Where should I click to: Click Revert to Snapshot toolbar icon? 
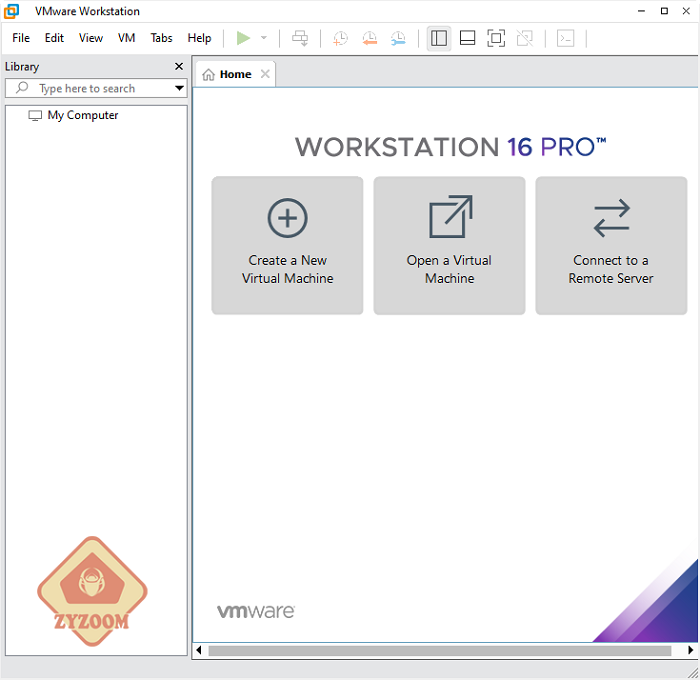370,38
